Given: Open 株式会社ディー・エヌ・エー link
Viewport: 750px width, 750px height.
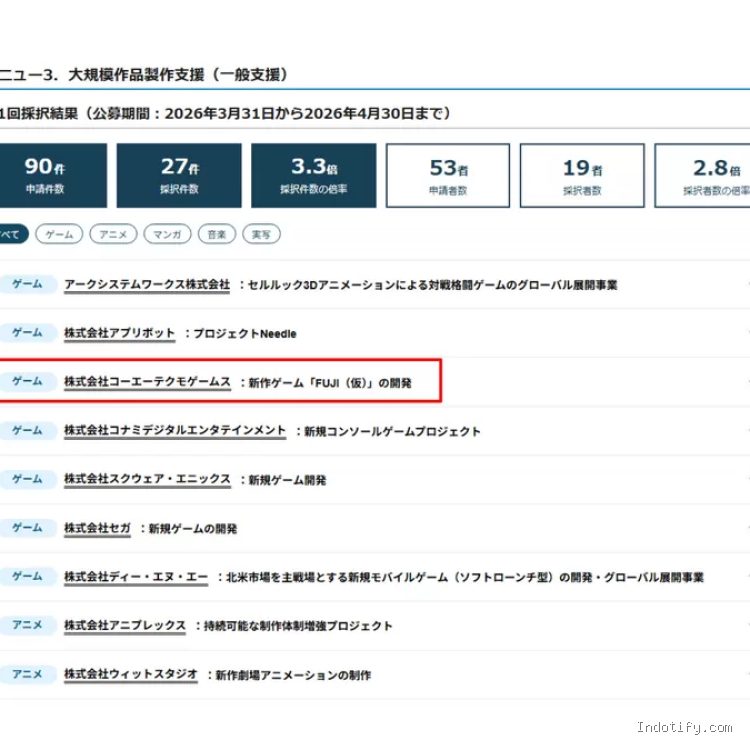Looking at the screenshot, I should coord(136,577).
